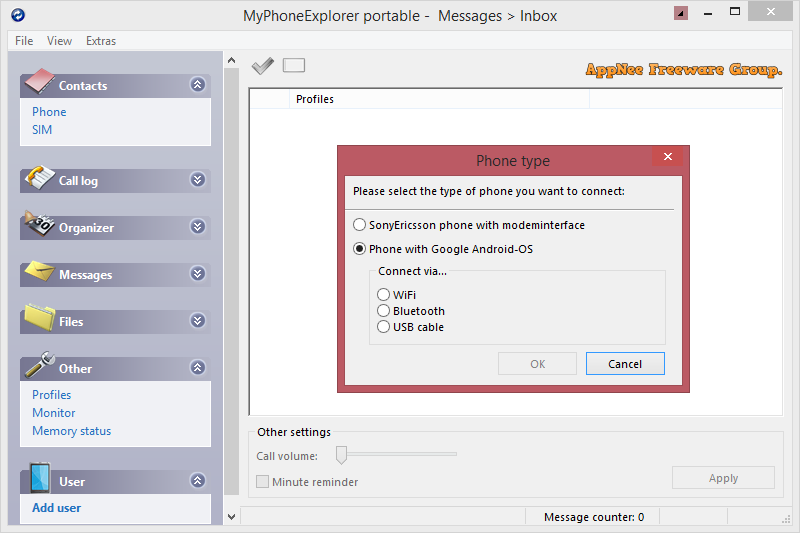This screenshot has height=533, width=800.
Task: Click the Add user link
Action: point(57,508)
